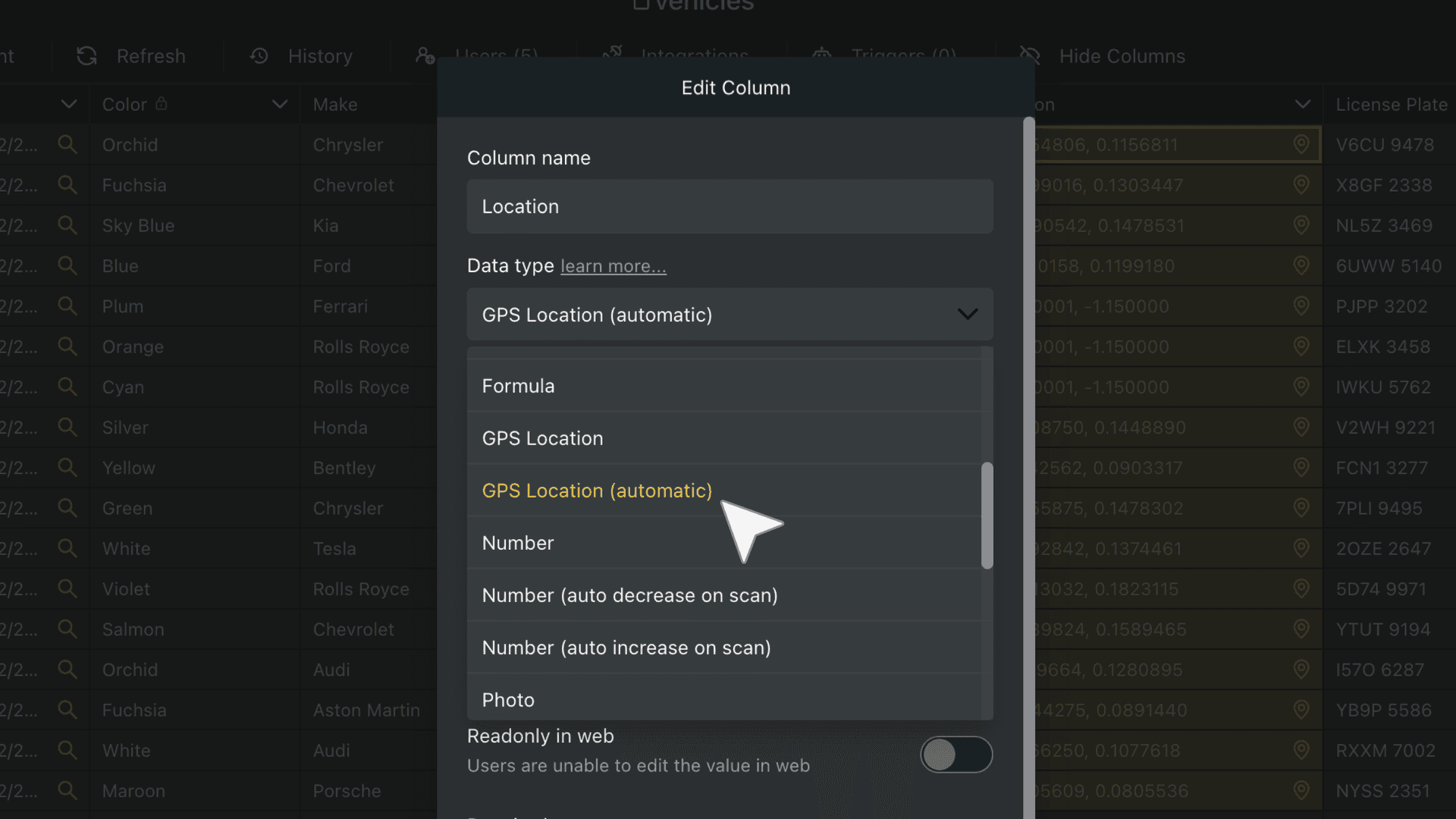1456x819 pixels.
Task: Click the map pin in the ELXK 3458 row
Action: 1300,347
